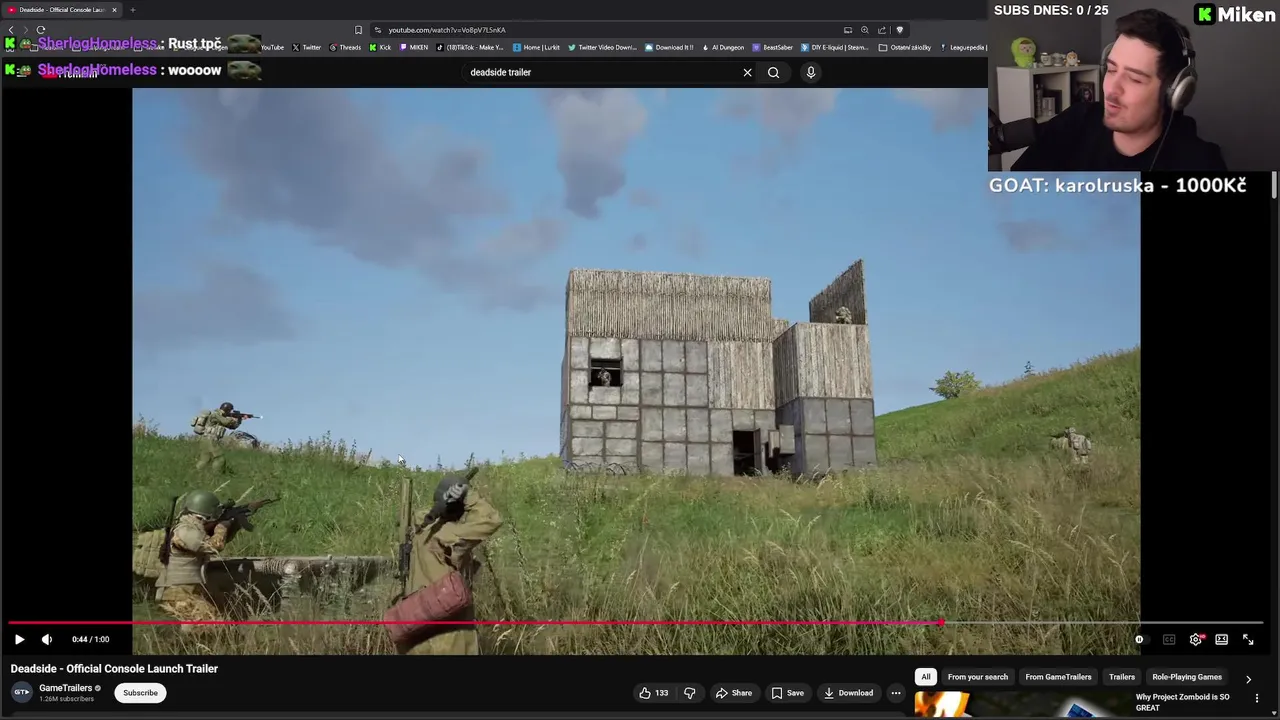Image resolution: width=1280 pixels, height=720 pixels.
Task: Click the video title text
Action: pos(114,669)
